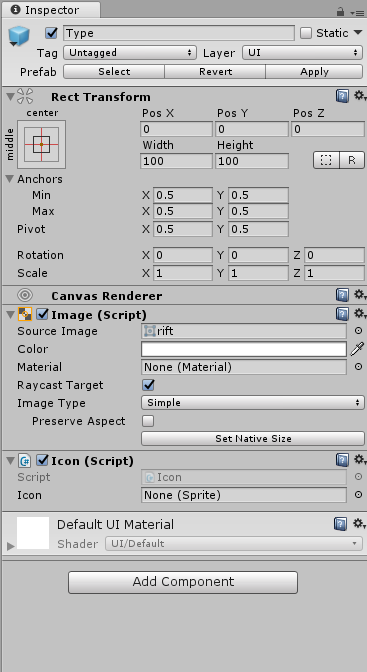Open Rect Transform help reference icon
The image size is (367, 672).
pos(342,96)
